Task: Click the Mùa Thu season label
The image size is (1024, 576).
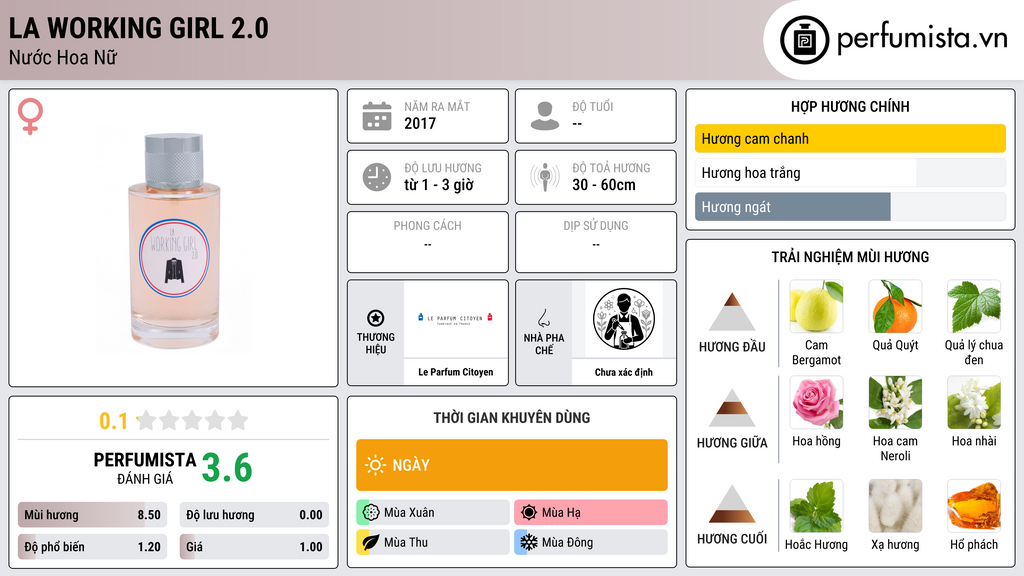Action: [x=406, y=543]
